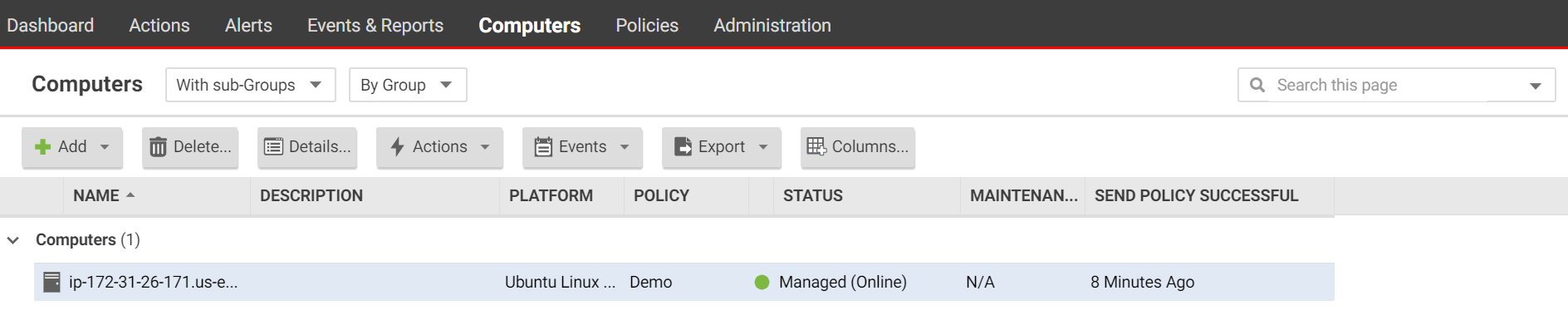
Task: Click the computer icon beside ip-172-31-26-171
Action: pos(51,282)
